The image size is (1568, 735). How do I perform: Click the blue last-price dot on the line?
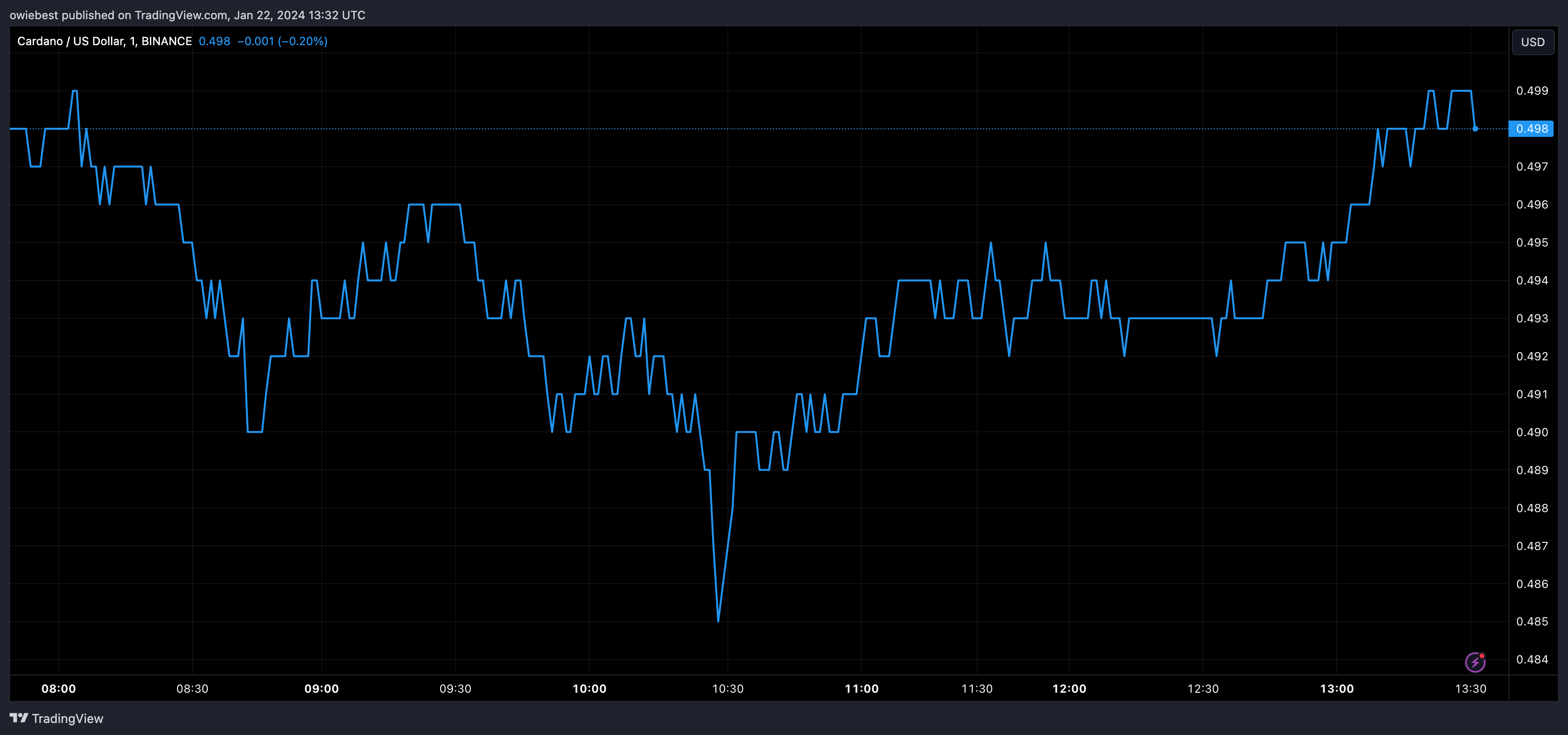[x=1475, y=128]
